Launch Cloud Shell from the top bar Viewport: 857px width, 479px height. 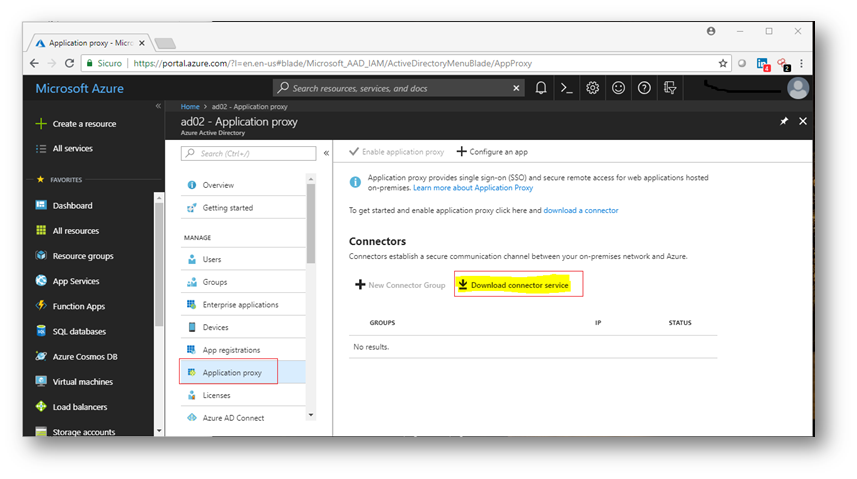coord(567,88)
